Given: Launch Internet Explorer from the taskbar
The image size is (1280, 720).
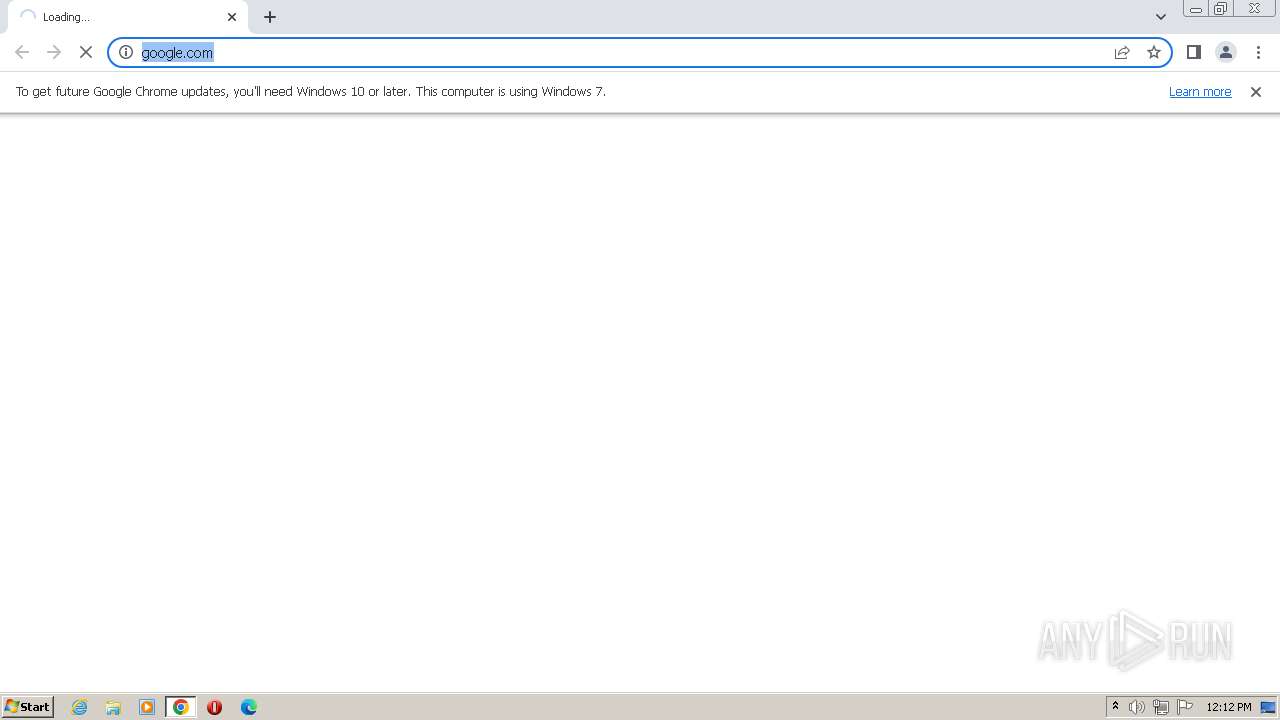Looking at the screenshot, I should [80, 707].
